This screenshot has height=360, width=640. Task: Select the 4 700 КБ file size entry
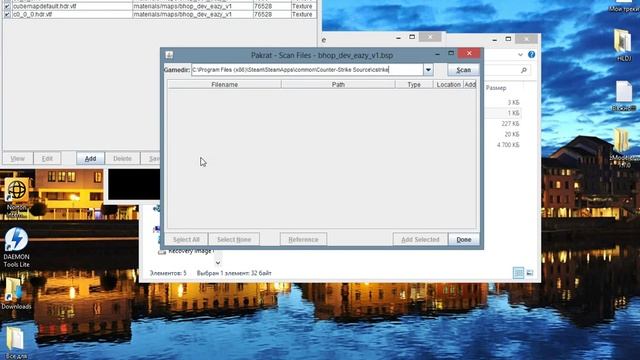508,145
